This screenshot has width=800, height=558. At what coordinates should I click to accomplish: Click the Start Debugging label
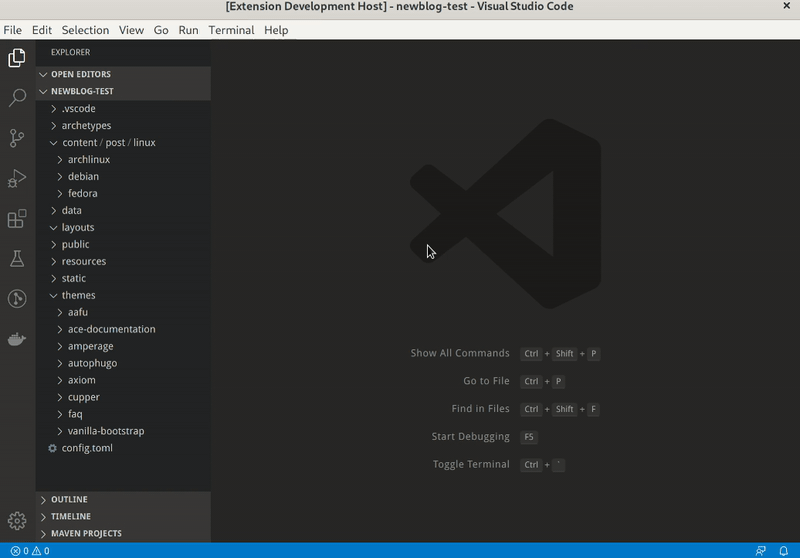pyautogui.click(x=470, y=437)
